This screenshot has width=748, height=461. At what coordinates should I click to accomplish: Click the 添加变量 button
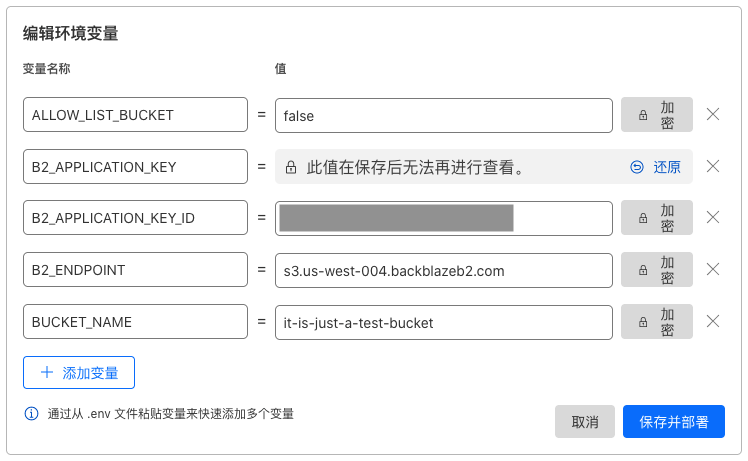pos(79,373)
